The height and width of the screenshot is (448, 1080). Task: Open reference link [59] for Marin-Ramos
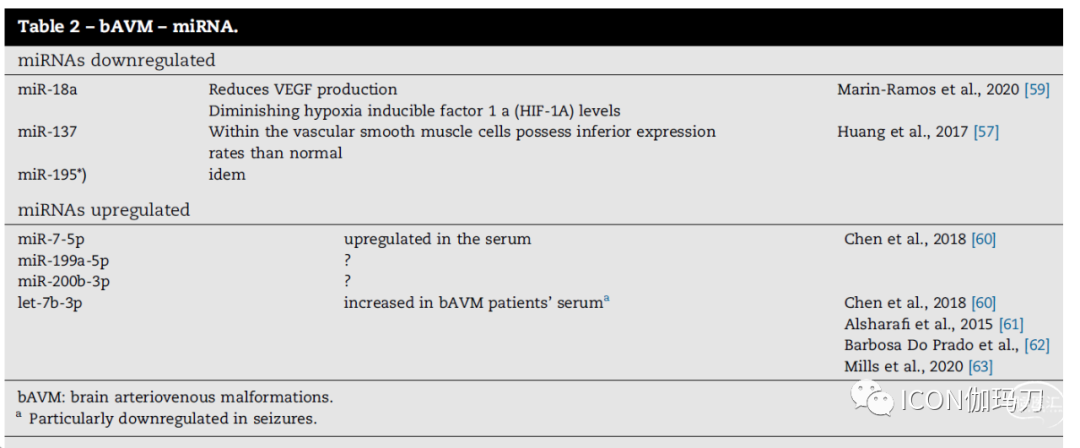[1037, 90]
